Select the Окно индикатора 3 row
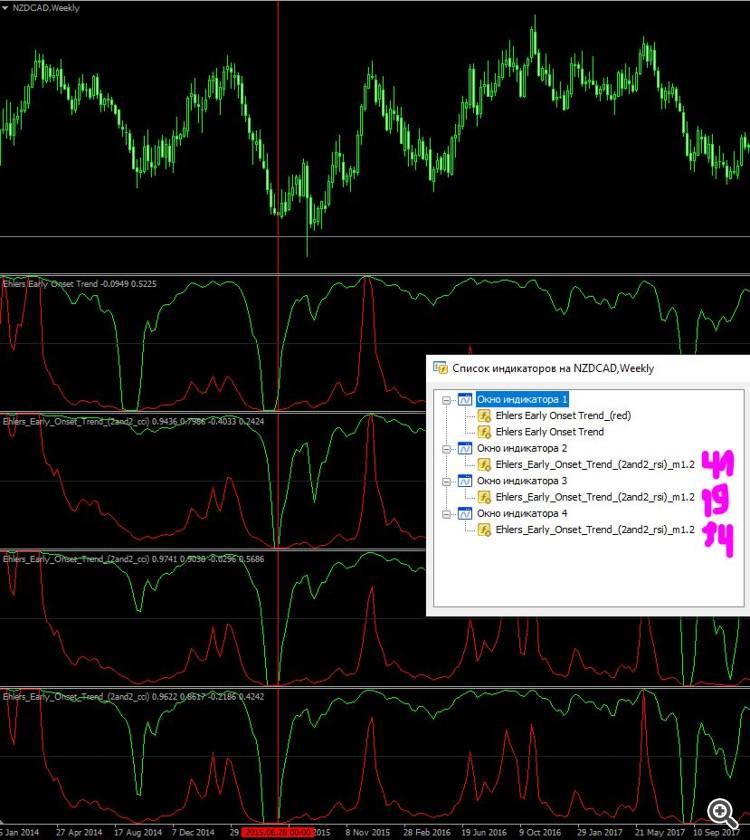 tap(522, 481)
